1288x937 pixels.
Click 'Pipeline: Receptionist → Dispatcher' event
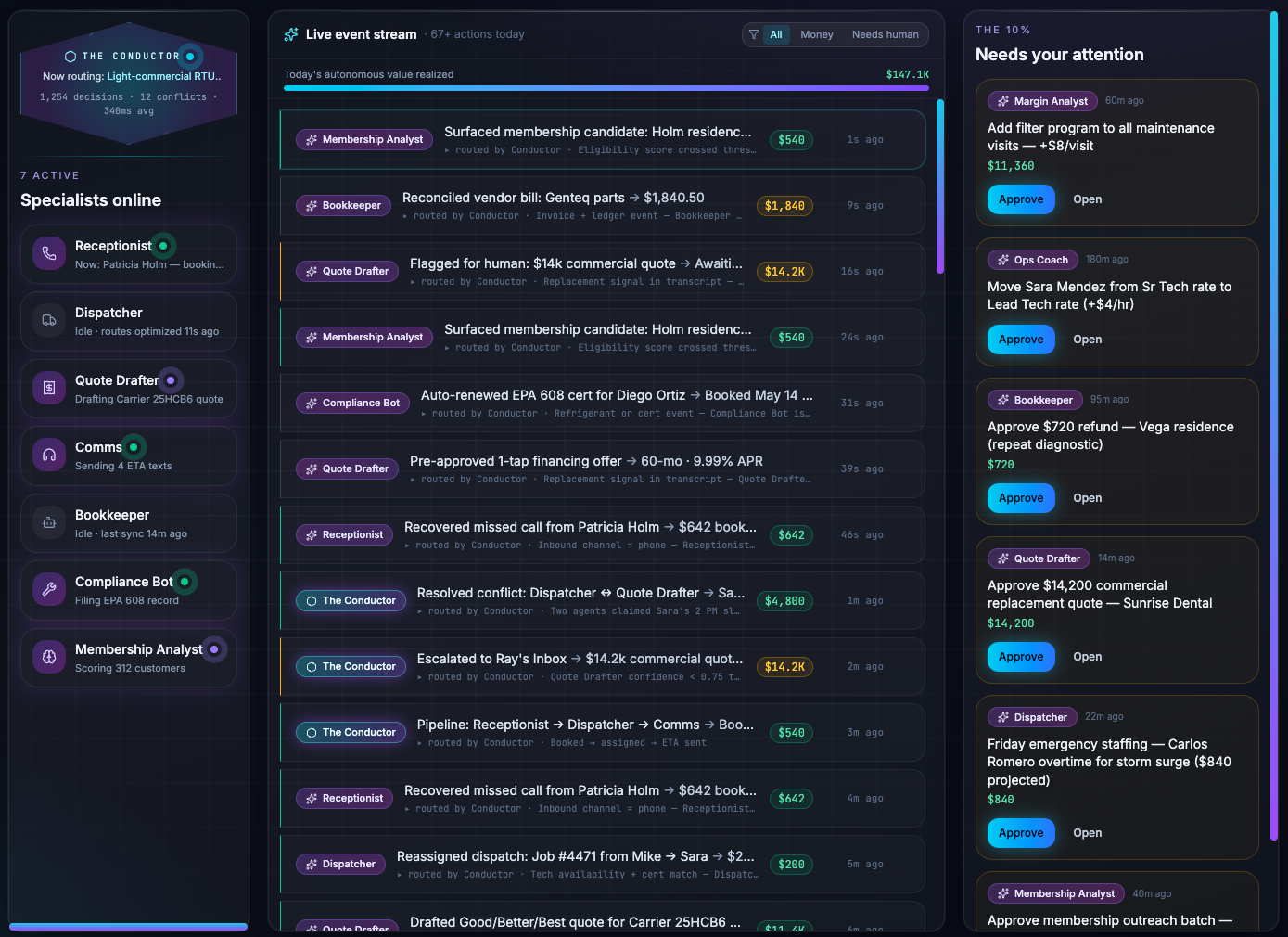tap(603, 733)
